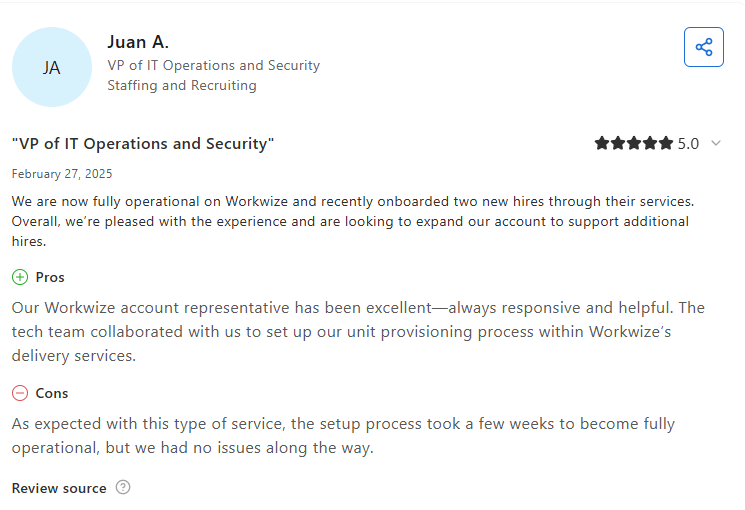Click the Cons section label

coord(52,393)
